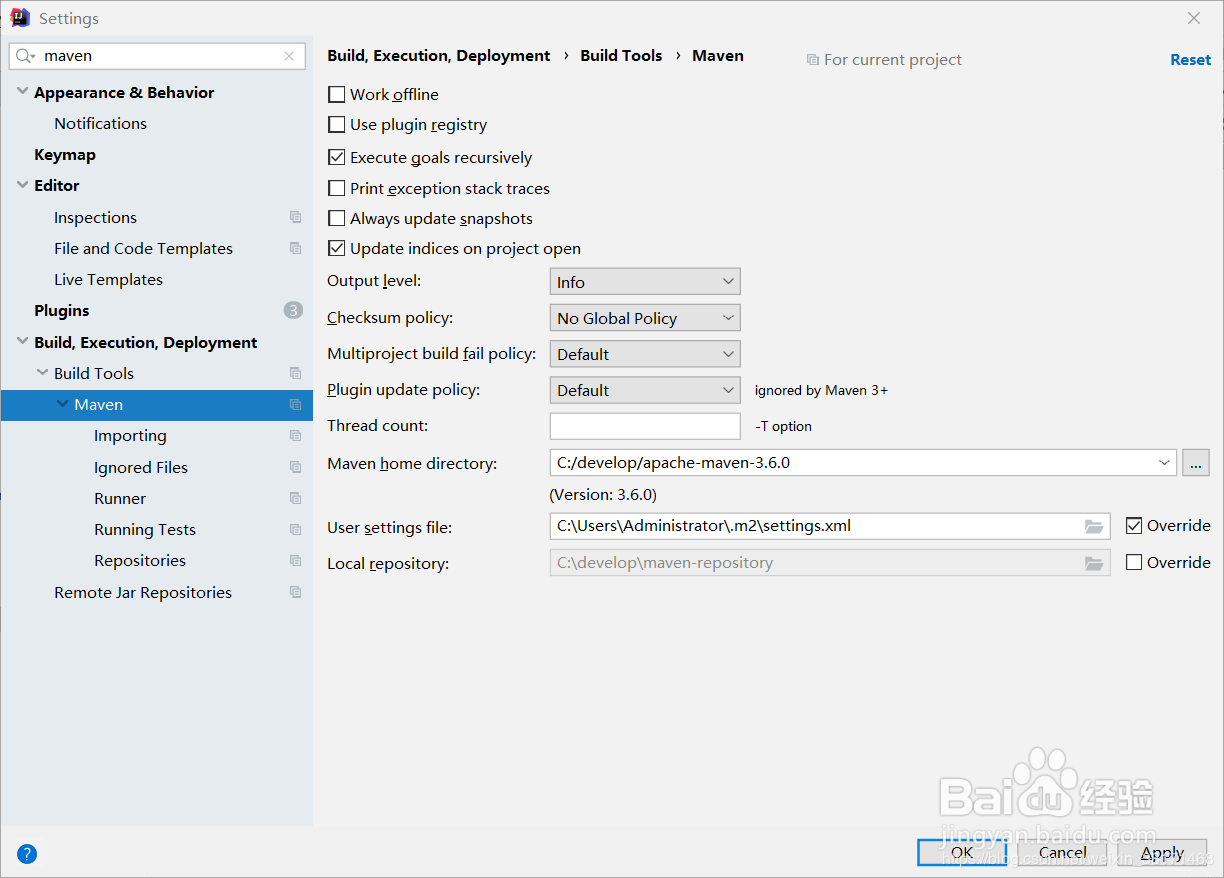Select Notifications in settings tree

[100, 123]
